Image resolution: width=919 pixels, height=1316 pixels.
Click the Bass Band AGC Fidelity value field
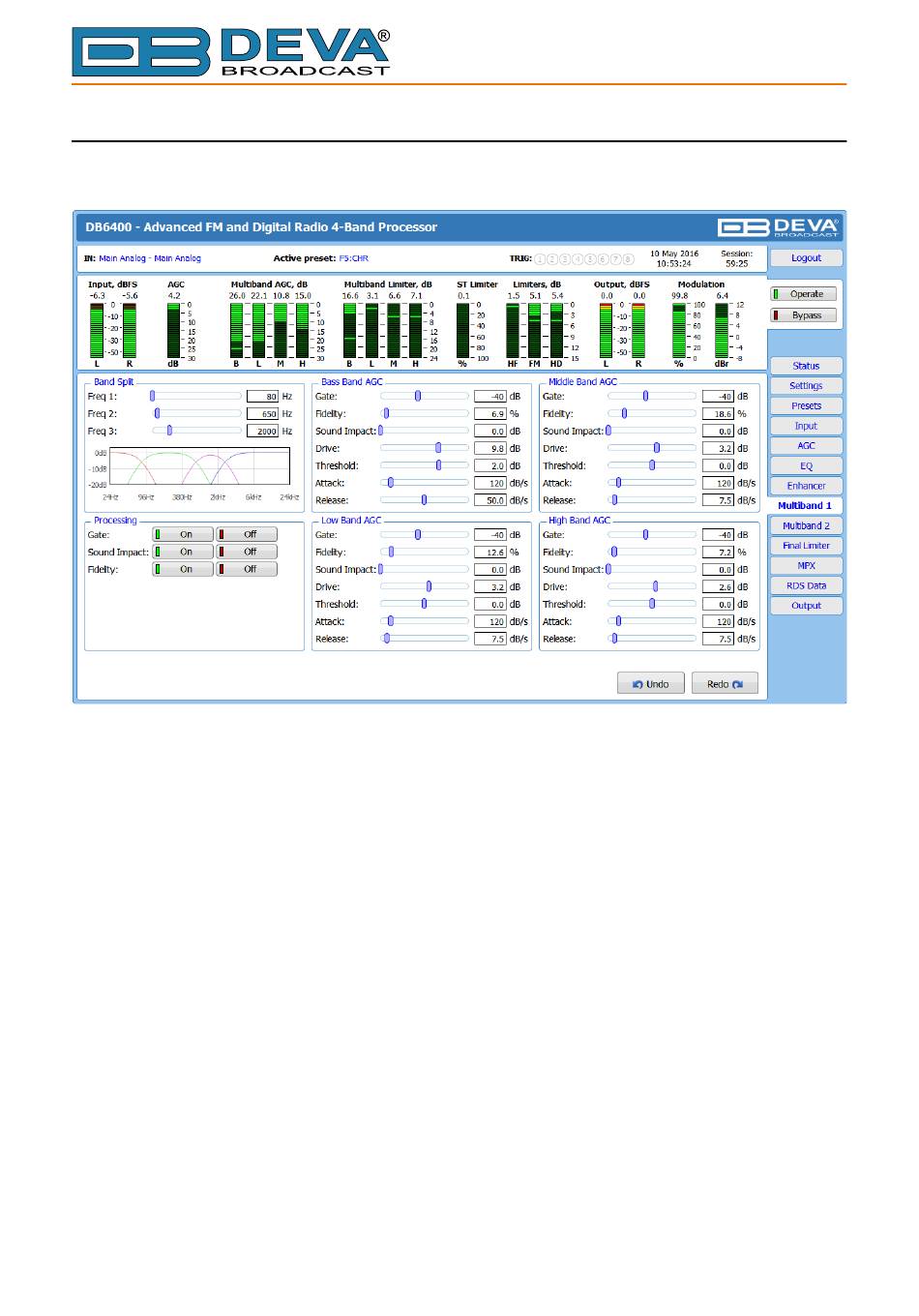490,414
